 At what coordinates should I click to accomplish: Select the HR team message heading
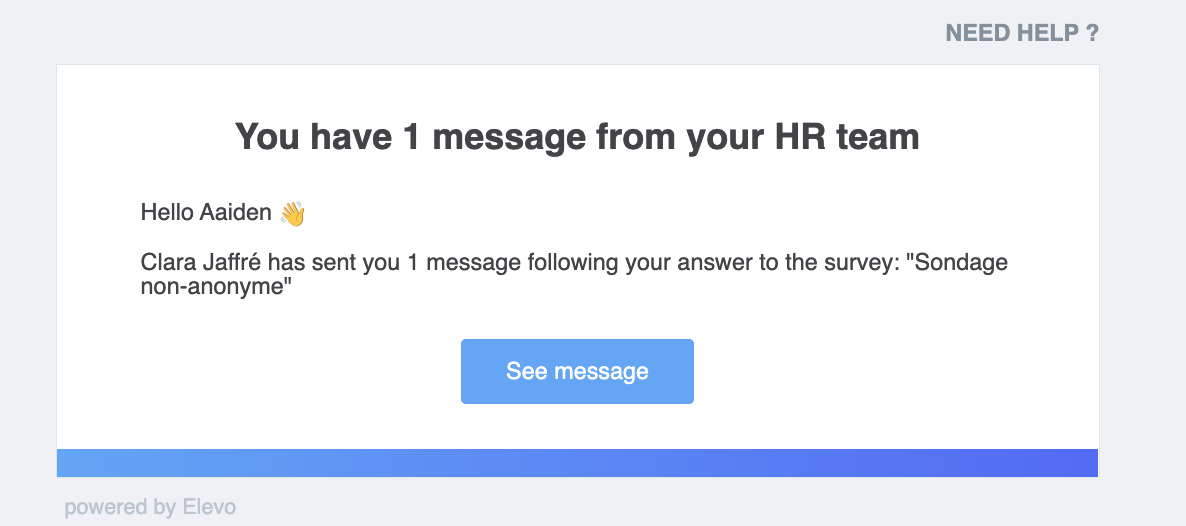(577, 137)
